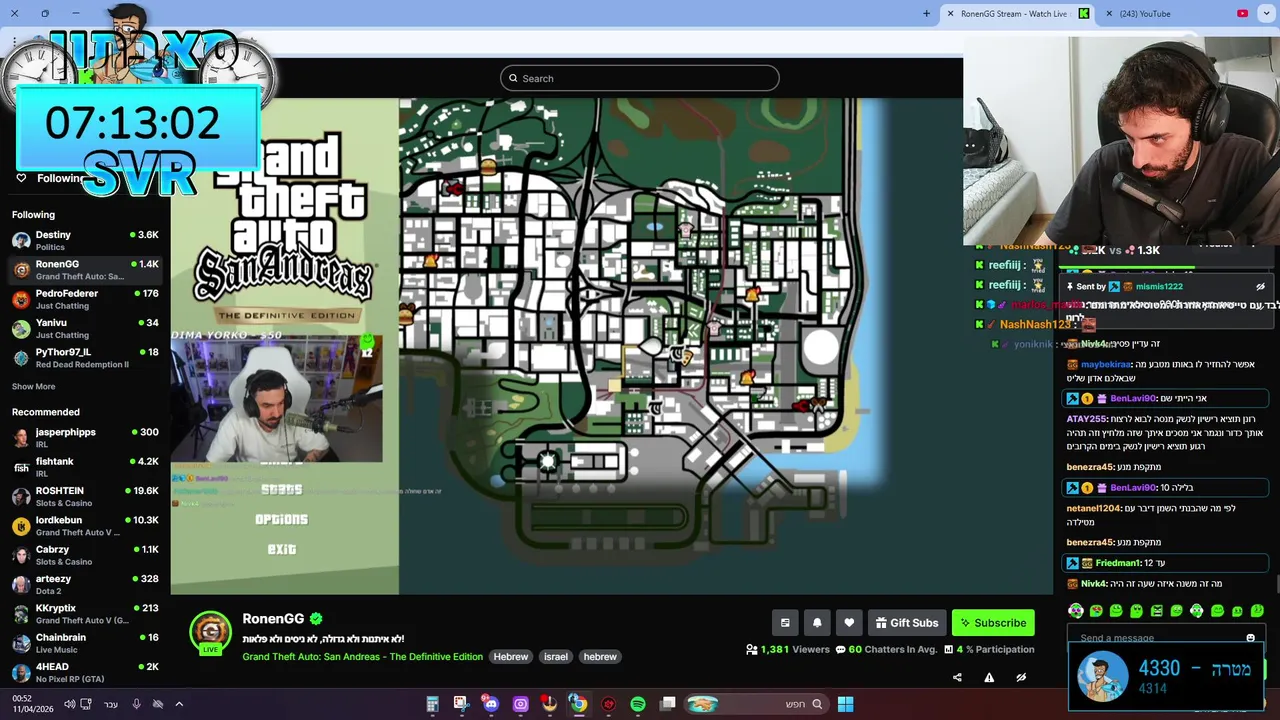
Task: Click the 1,381 Viewers count
Action: (x=788, y=650)
